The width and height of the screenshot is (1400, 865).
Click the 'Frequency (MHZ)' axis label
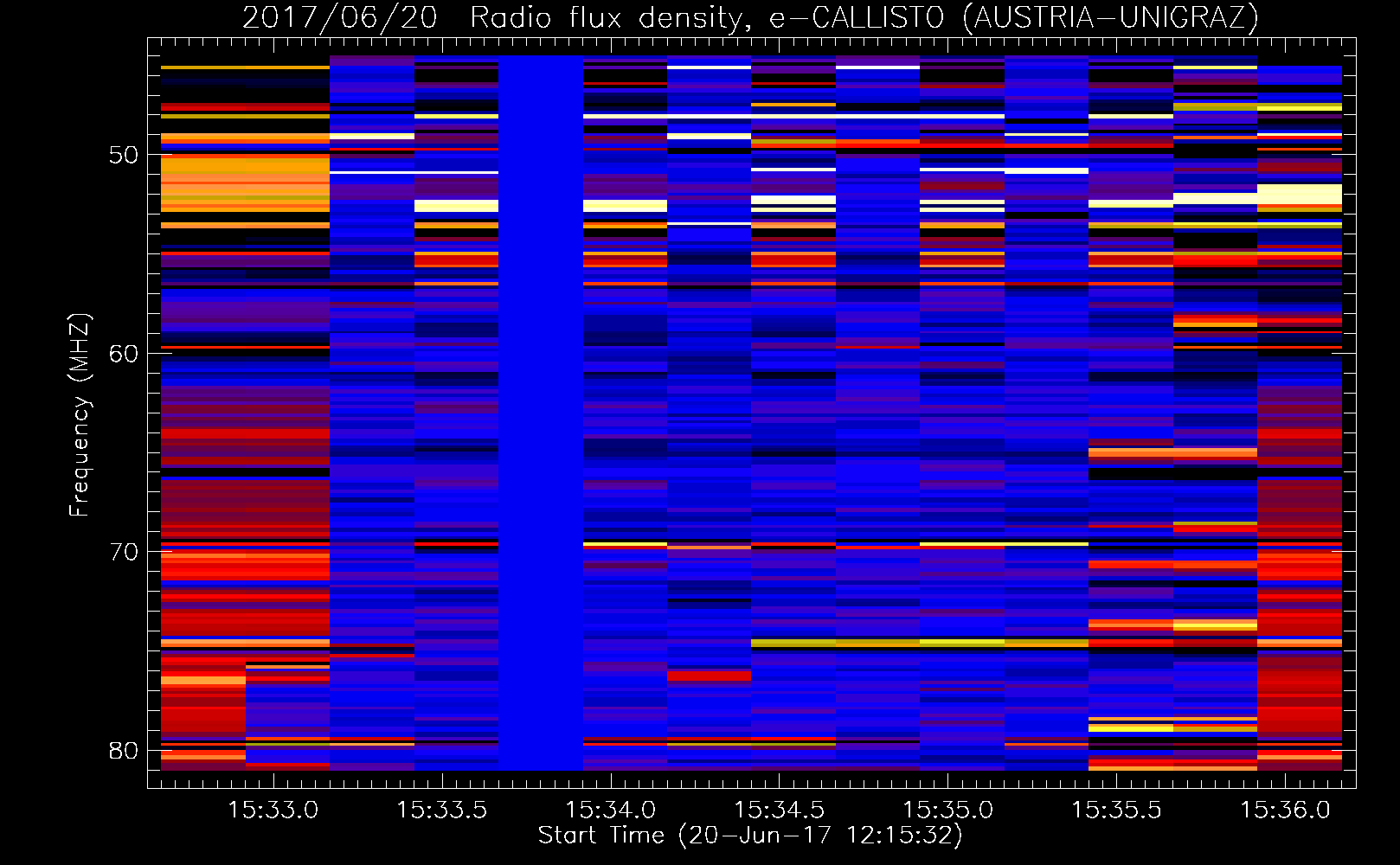click(80, 415)
